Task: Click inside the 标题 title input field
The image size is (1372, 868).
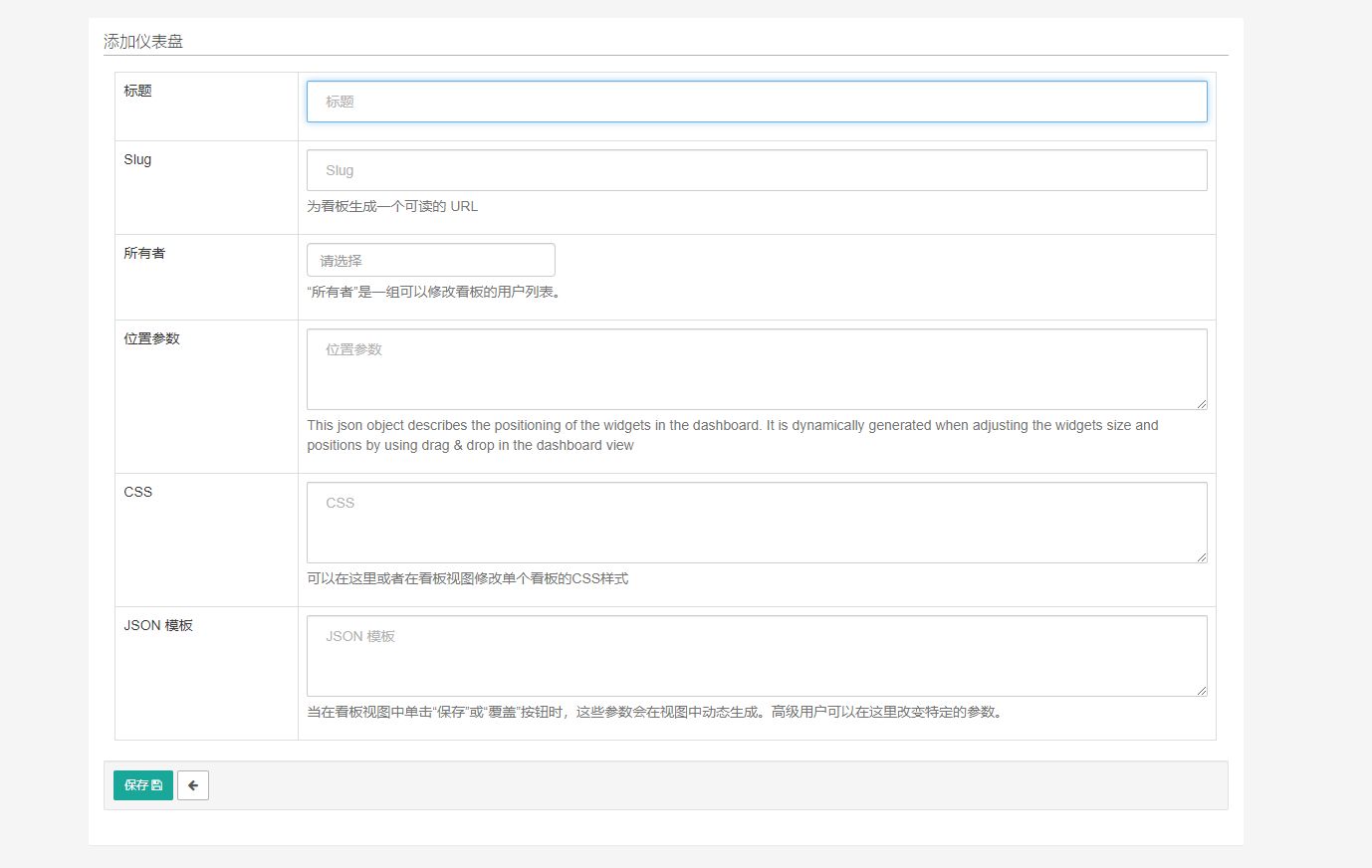Action: [x=757, y=101]
